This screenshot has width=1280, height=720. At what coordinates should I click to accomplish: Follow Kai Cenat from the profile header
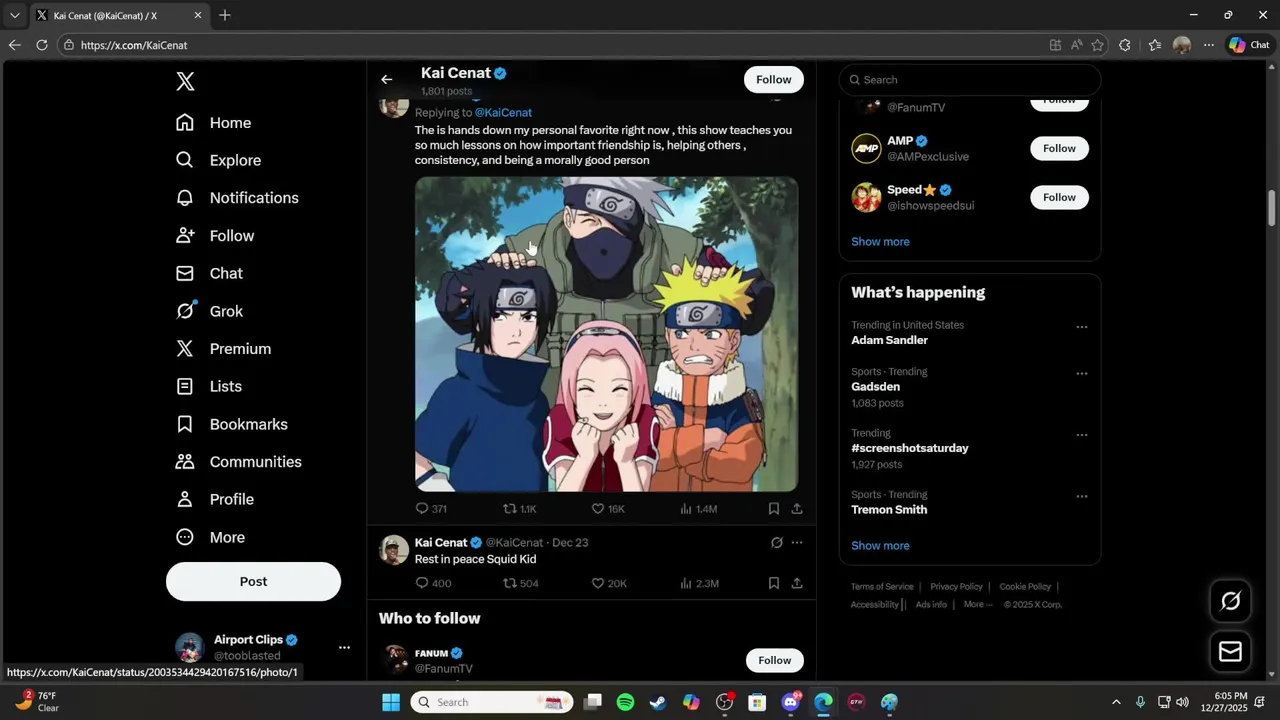pyautogui.click(x=773, y=80)
